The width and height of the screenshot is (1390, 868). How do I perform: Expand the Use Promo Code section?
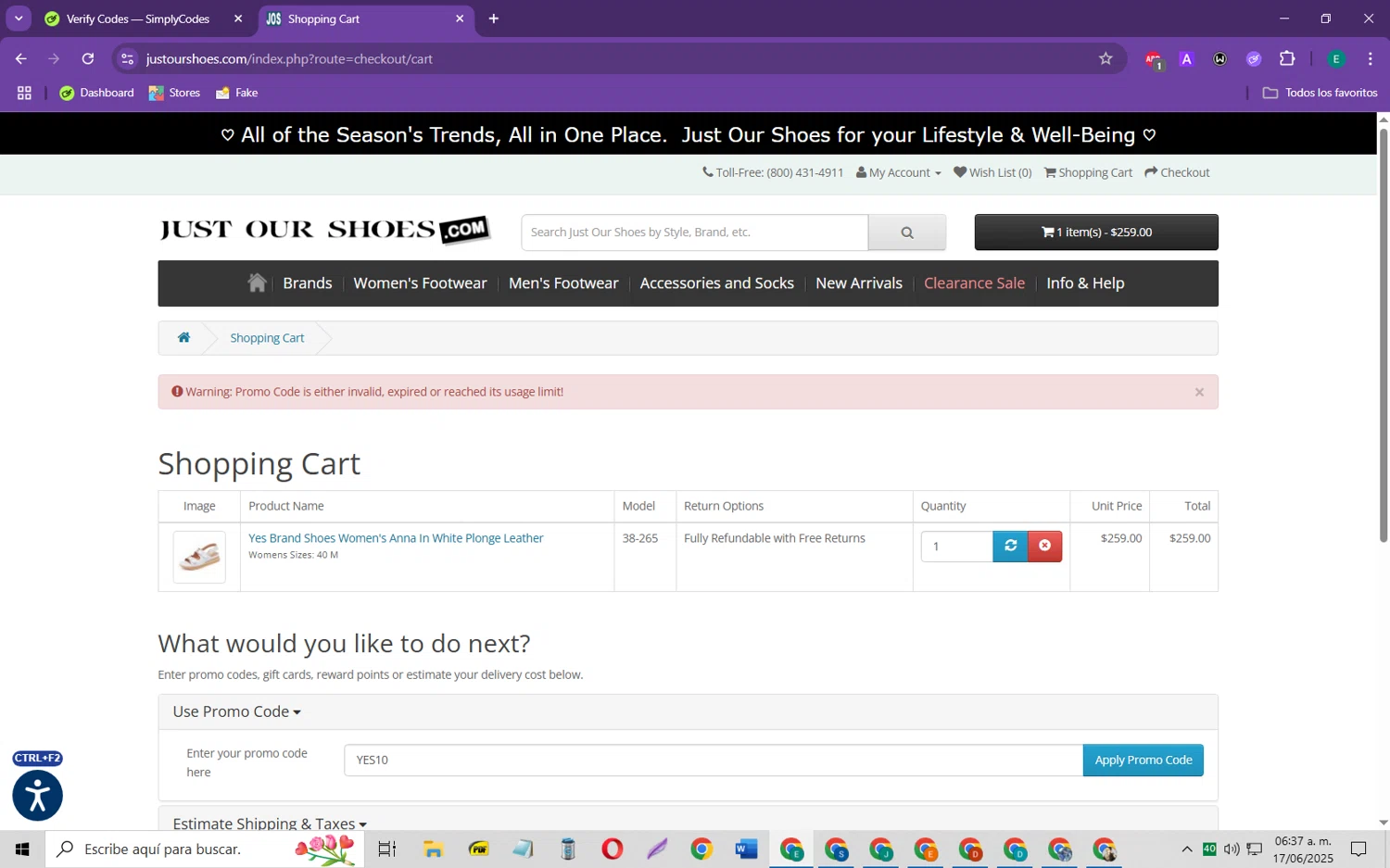click(x=236, y=711)
